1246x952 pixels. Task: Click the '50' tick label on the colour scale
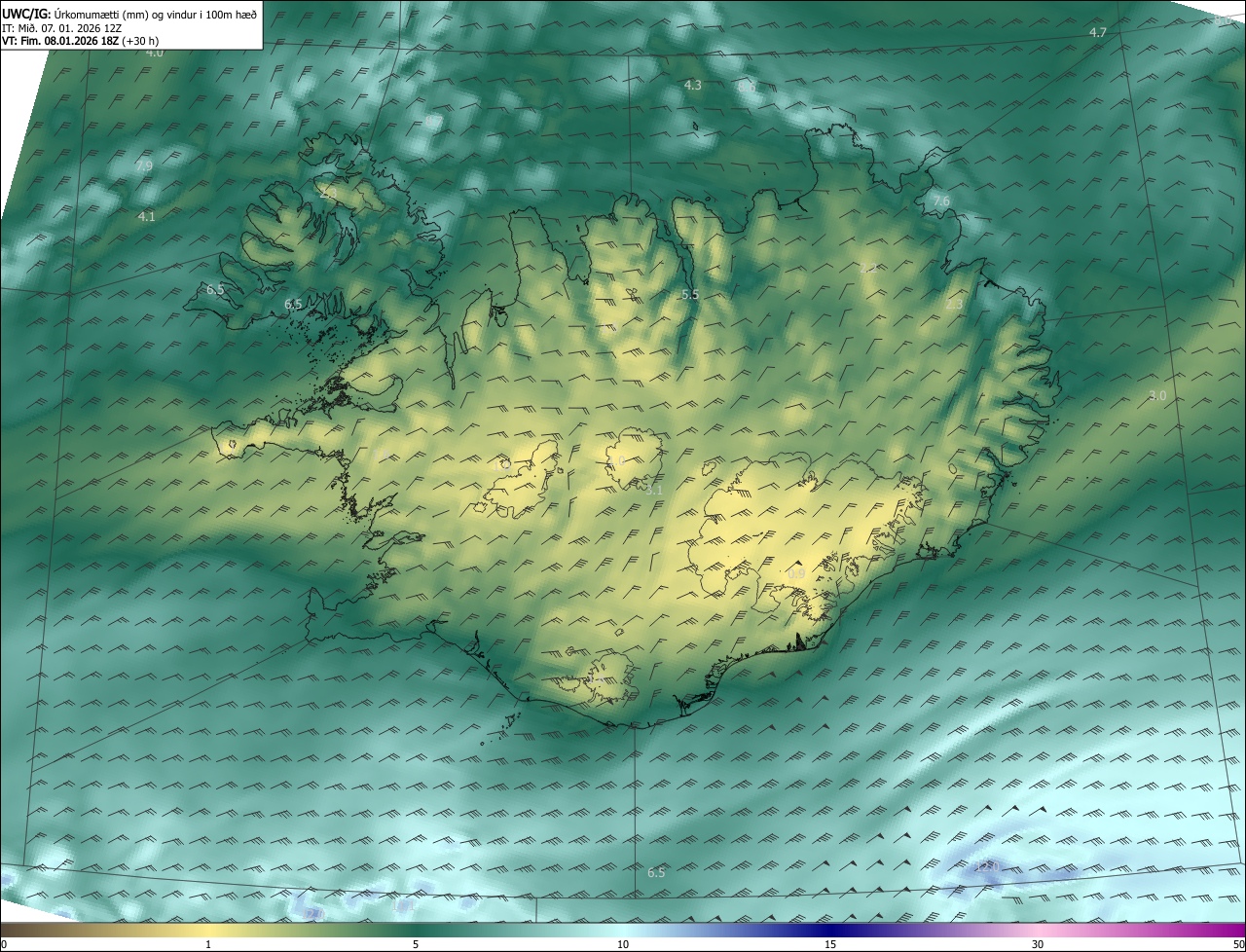pyautogui.click(x=1238, y=944)
